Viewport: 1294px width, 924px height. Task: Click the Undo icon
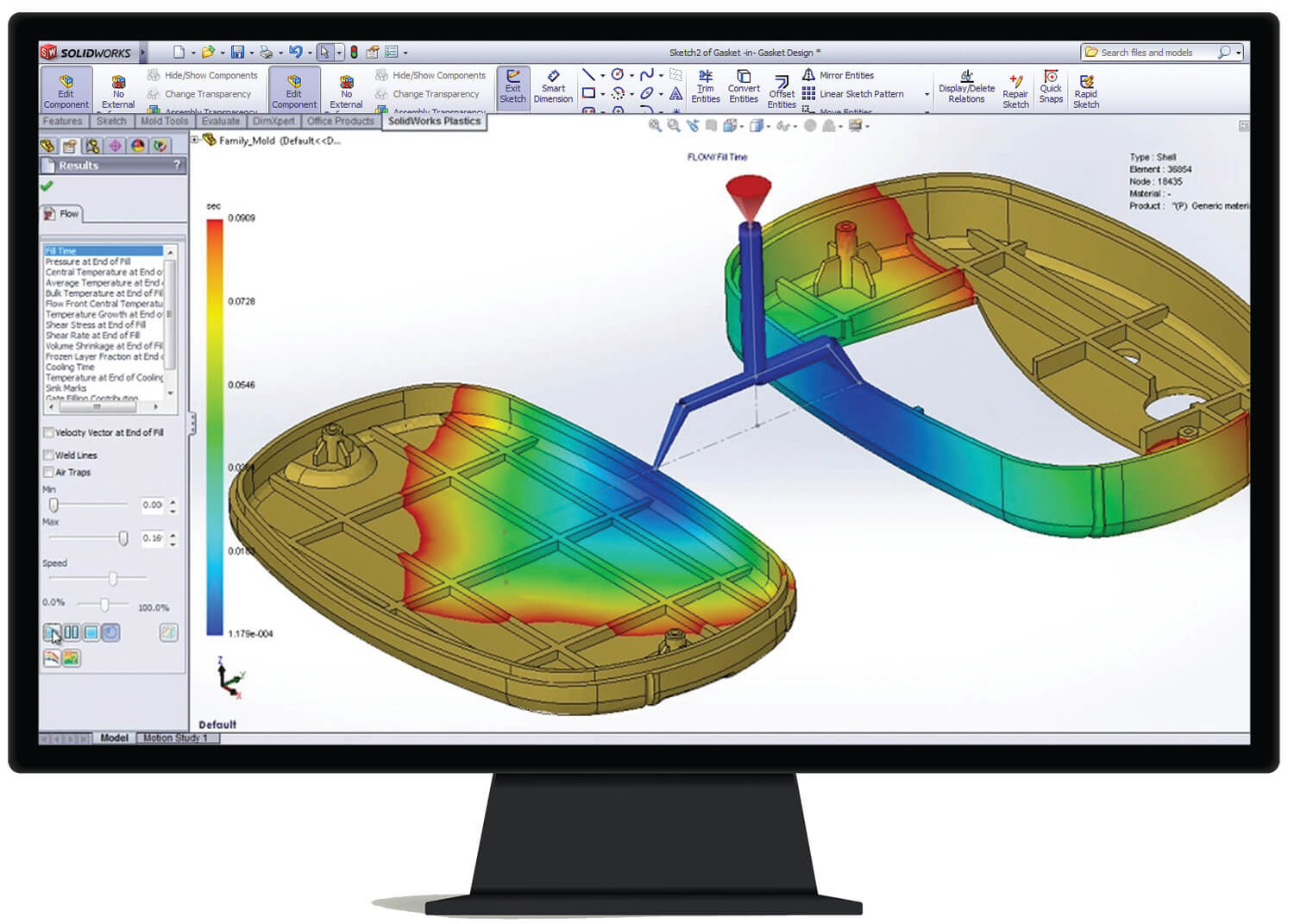coord(295,53)
